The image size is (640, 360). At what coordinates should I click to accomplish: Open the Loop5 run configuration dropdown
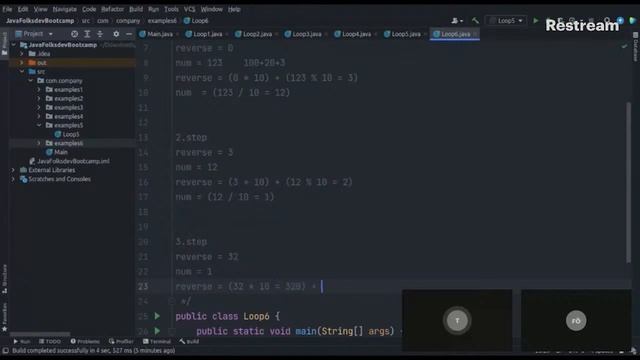[506, 20]
